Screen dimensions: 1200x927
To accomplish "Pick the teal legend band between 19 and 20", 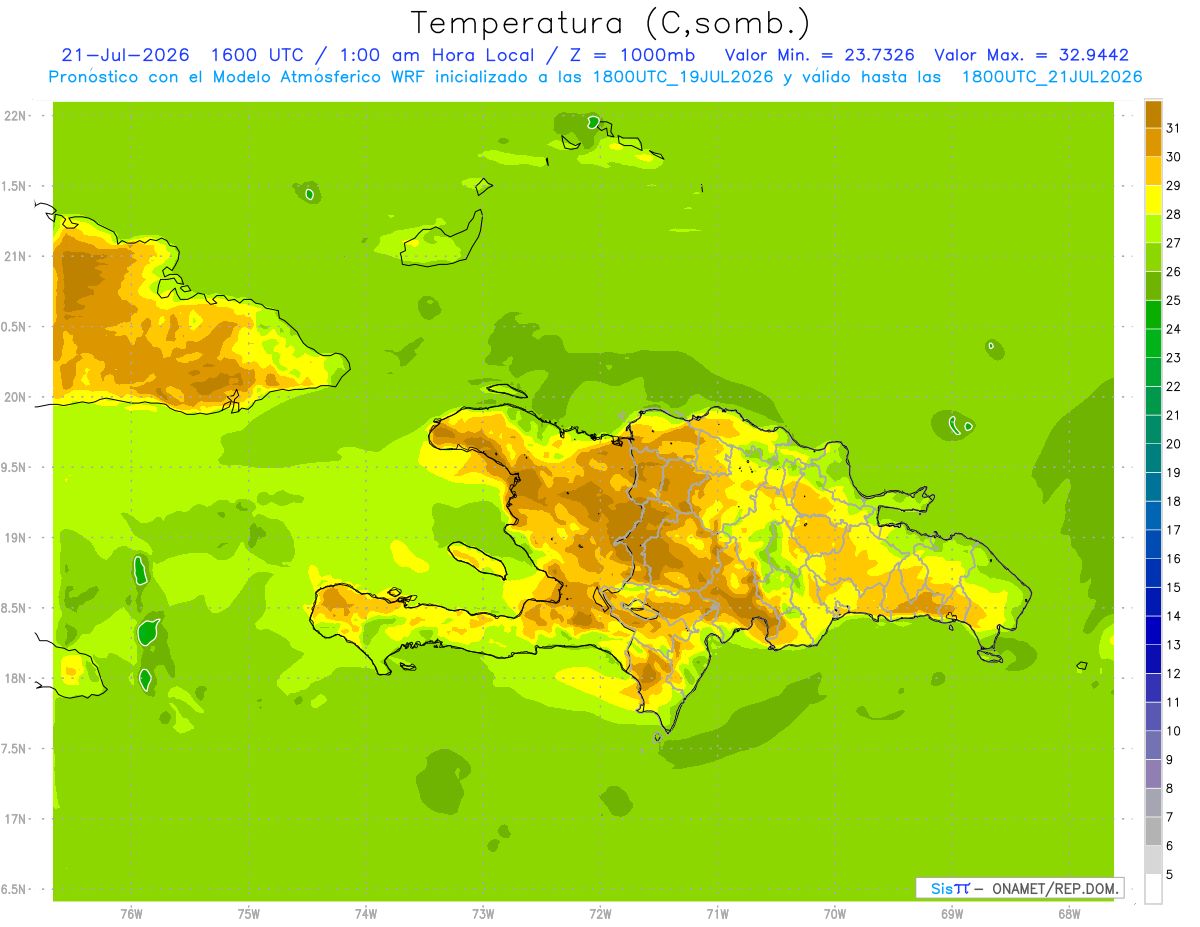I will pyautogui.click(x=1153, y=457).
